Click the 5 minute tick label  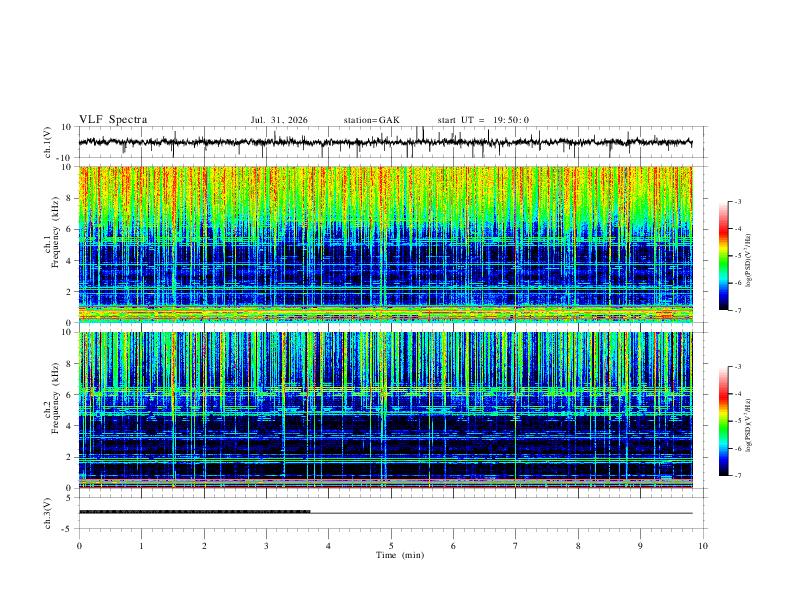391,546
